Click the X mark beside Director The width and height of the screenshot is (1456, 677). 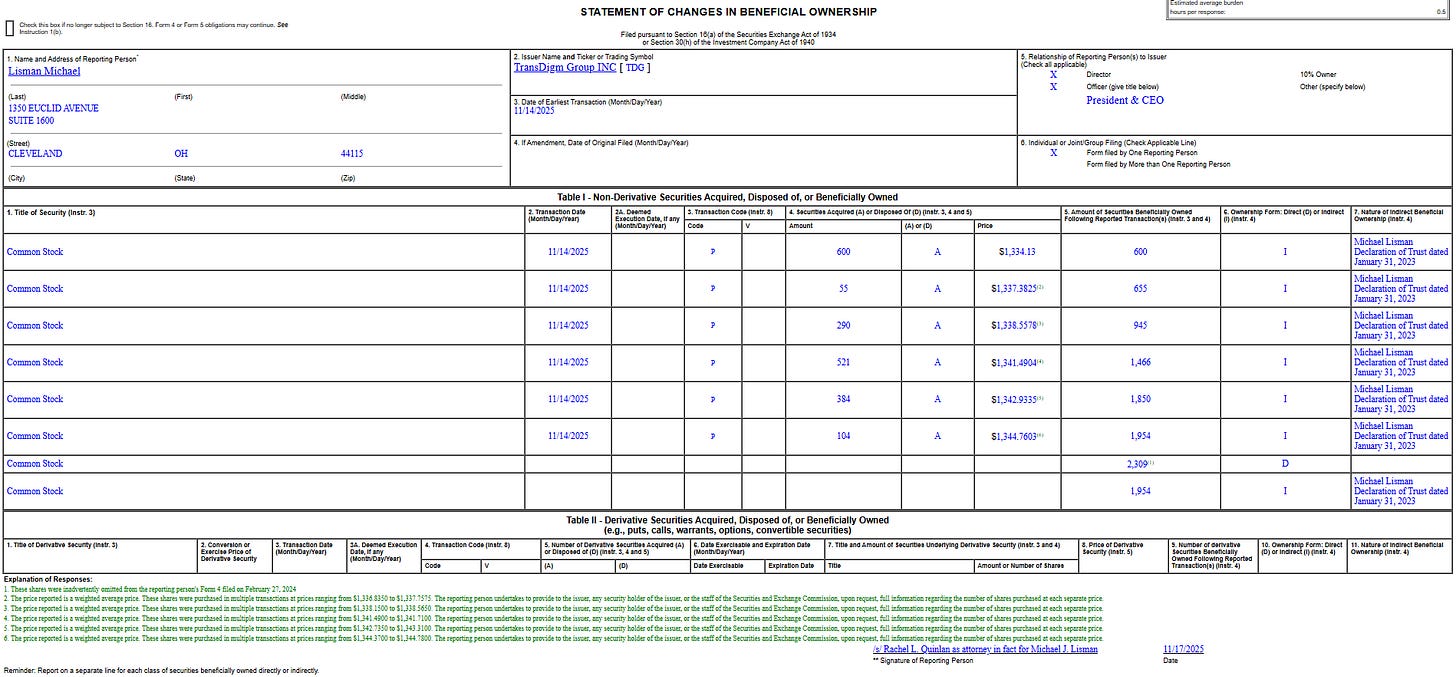click(x=1053, y=75)
